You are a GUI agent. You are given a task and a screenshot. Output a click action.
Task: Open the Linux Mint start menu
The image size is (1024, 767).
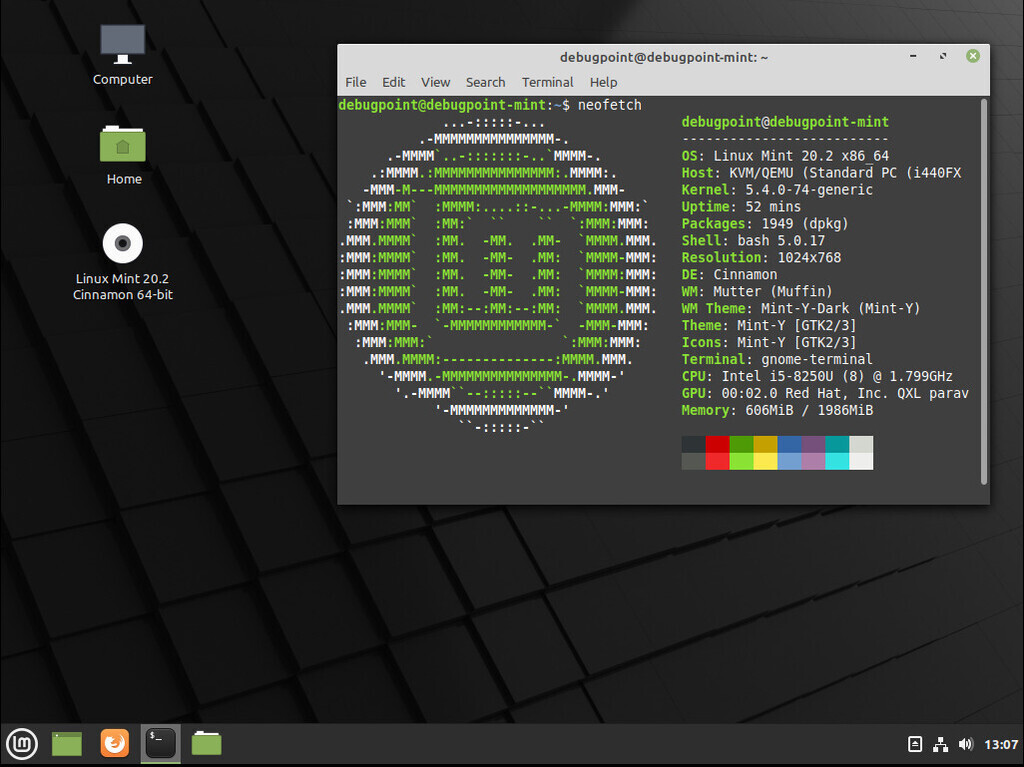pos(22,743)
